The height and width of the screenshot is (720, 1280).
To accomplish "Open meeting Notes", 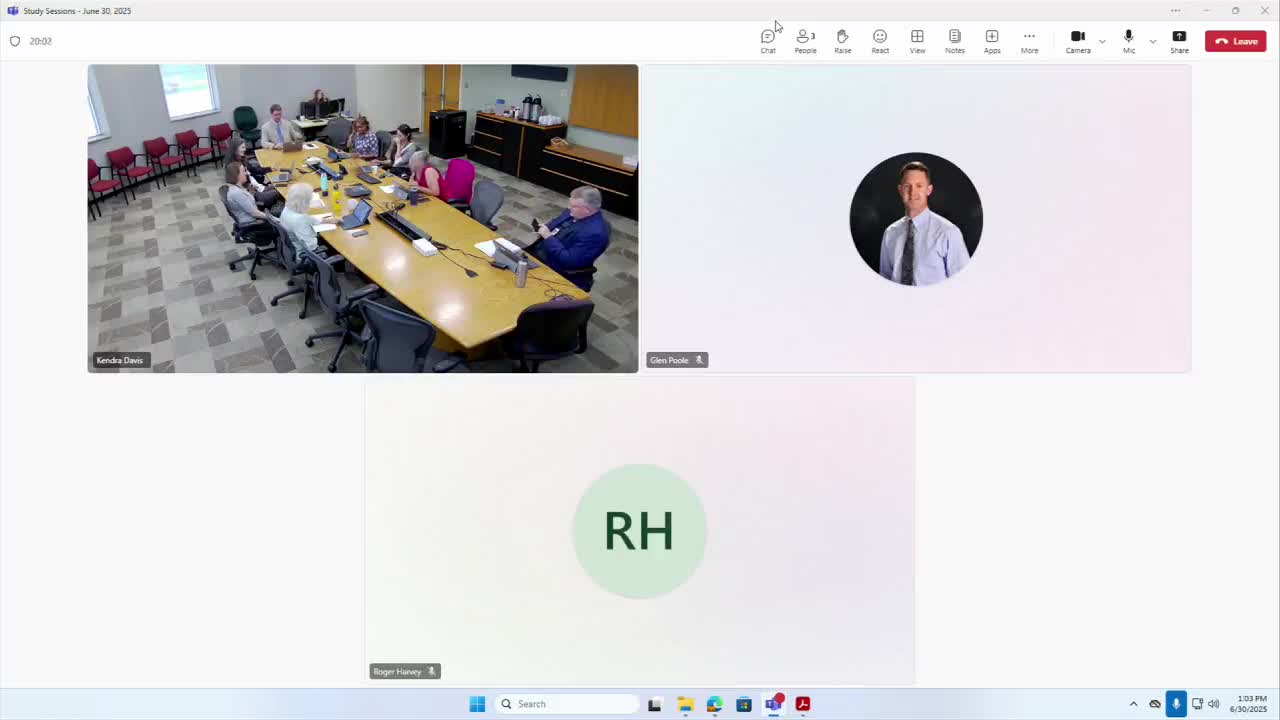I will click(x=955, y=40).
